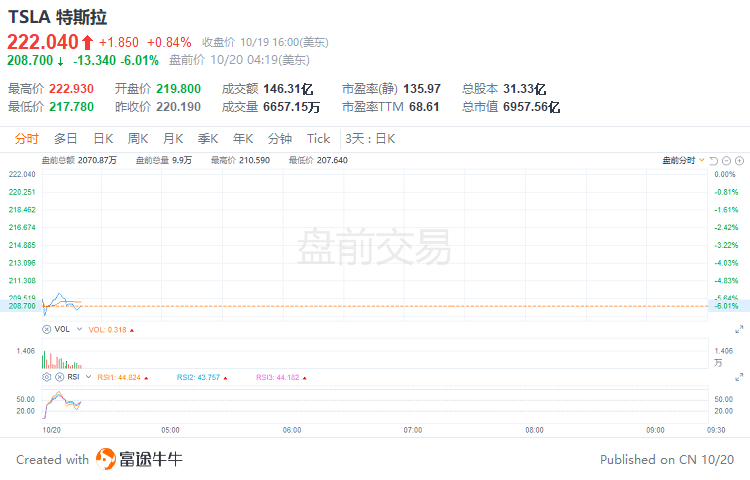Click the RSI2: 43.757 reading

point(199,378)
